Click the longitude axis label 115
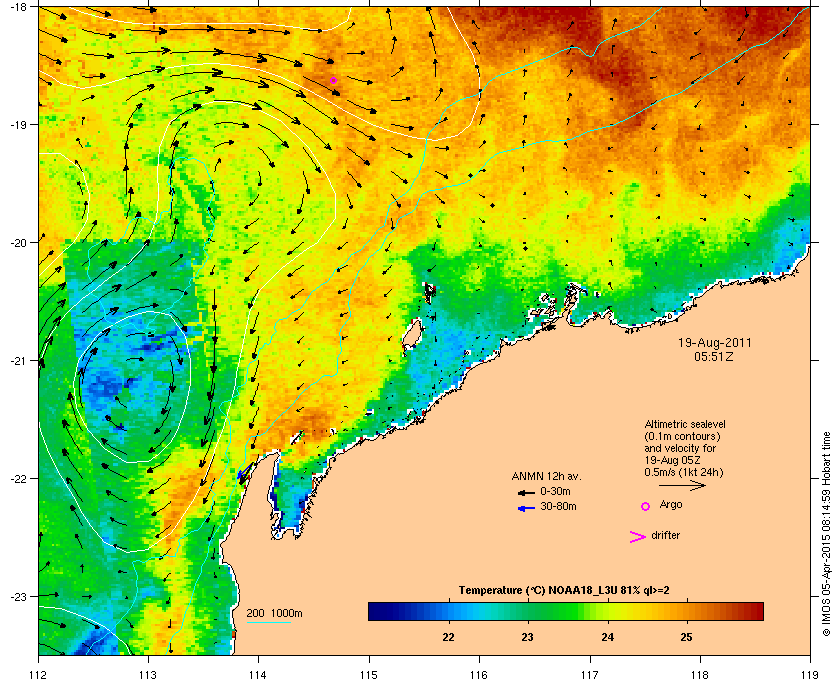This screenshot has height=680, width=840. [369, 674]
